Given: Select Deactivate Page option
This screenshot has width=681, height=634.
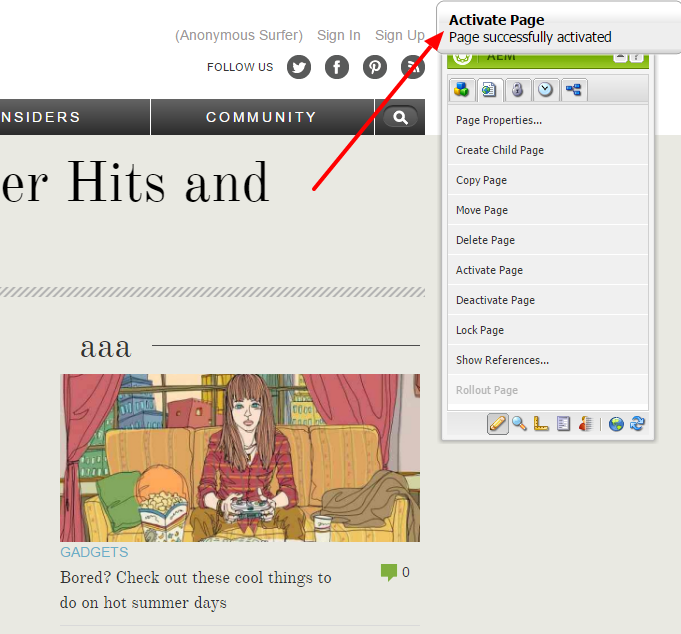Looking at the screenshot, I should 495,300.
